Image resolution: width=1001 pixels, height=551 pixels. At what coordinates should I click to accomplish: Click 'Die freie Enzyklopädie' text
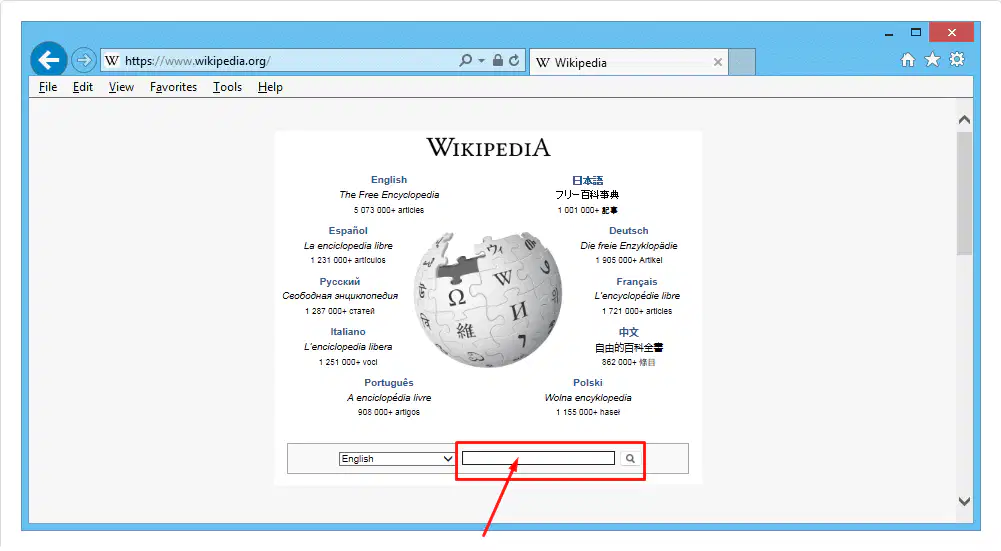[x=629, y=246]
